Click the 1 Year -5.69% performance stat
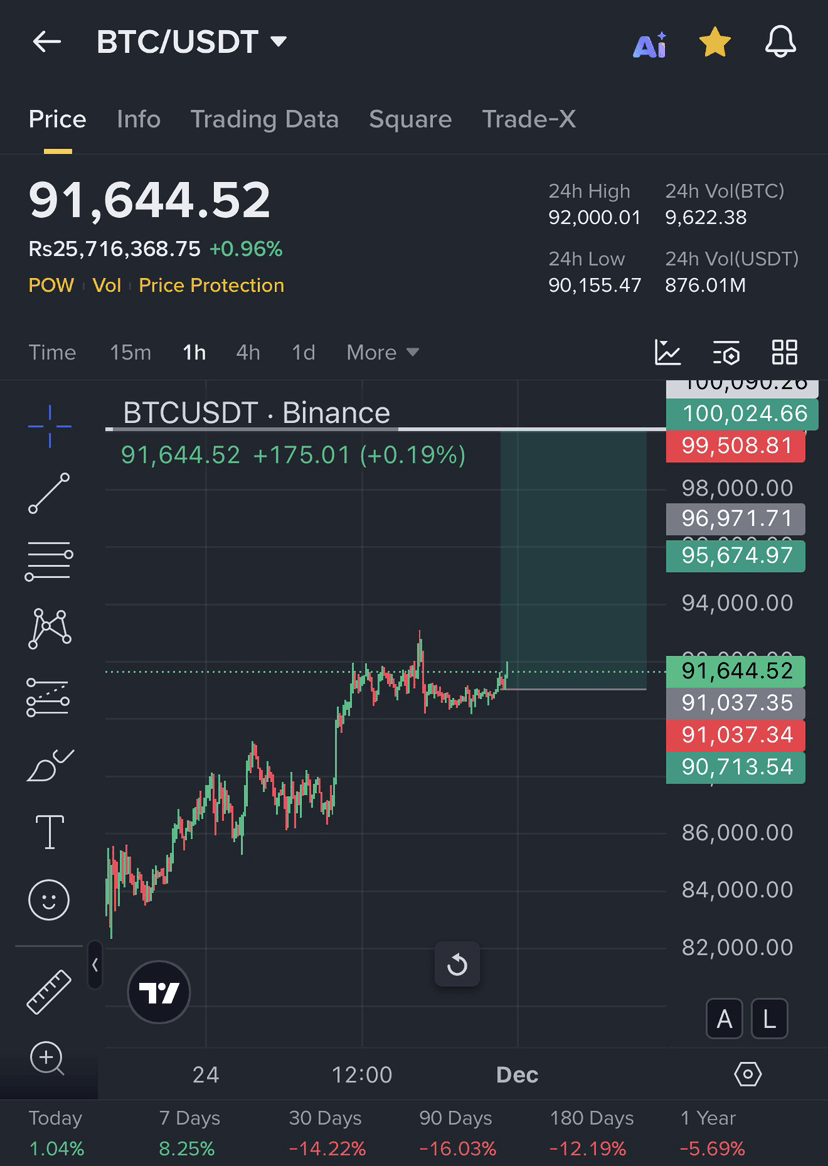This screenshot has height=1166, width=828. click(x=712, y=1133)
